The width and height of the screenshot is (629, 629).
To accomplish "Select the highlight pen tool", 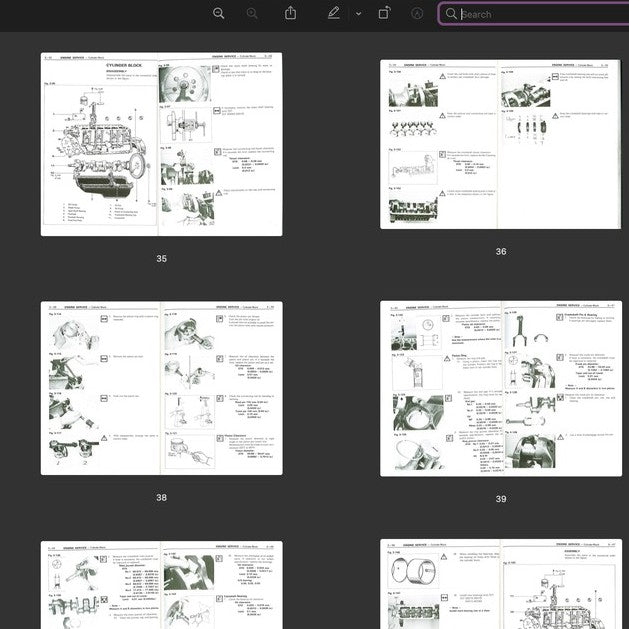I will (333, 13).
